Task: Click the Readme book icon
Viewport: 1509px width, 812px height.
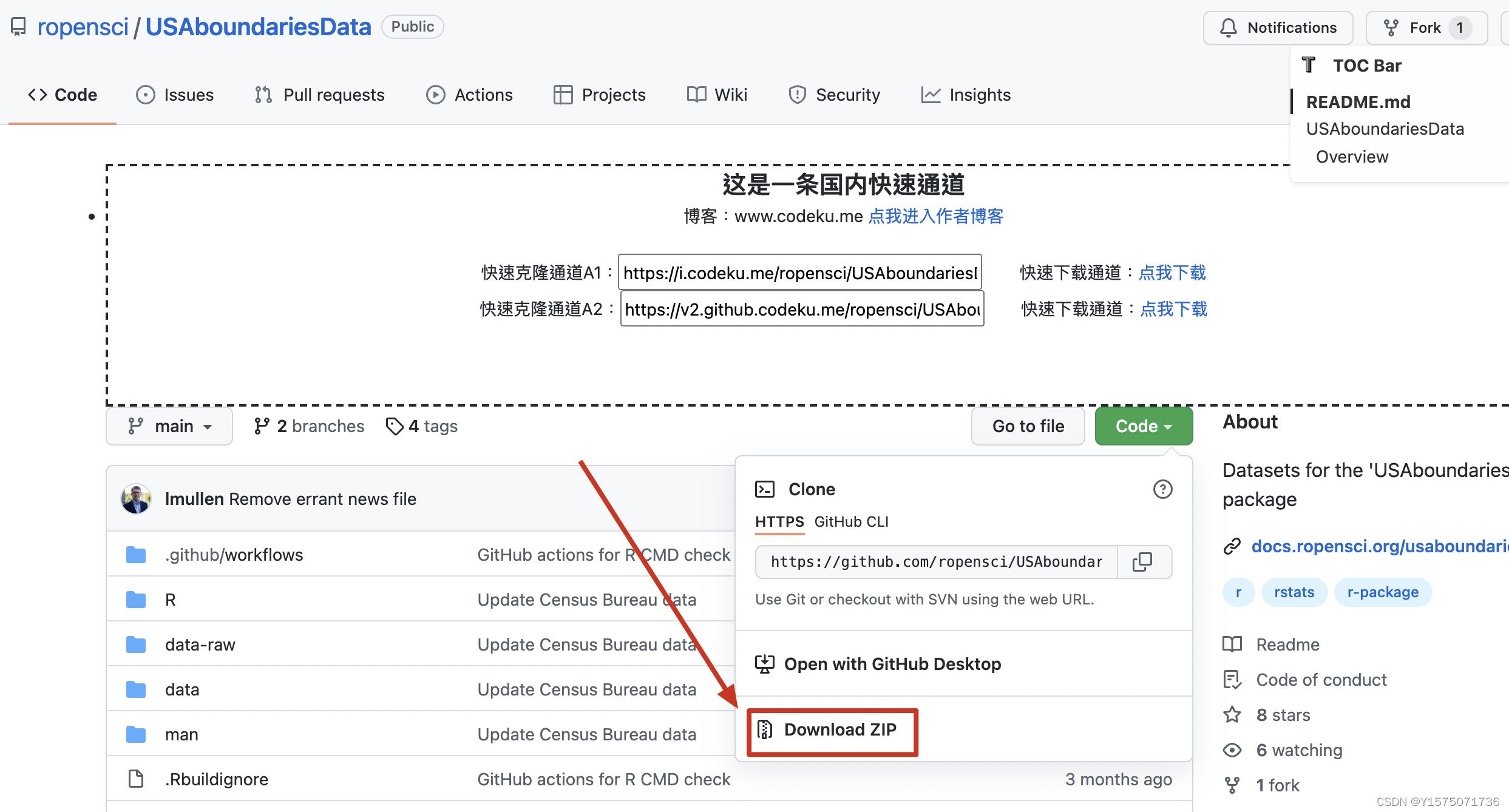Action: point(1232,645)
